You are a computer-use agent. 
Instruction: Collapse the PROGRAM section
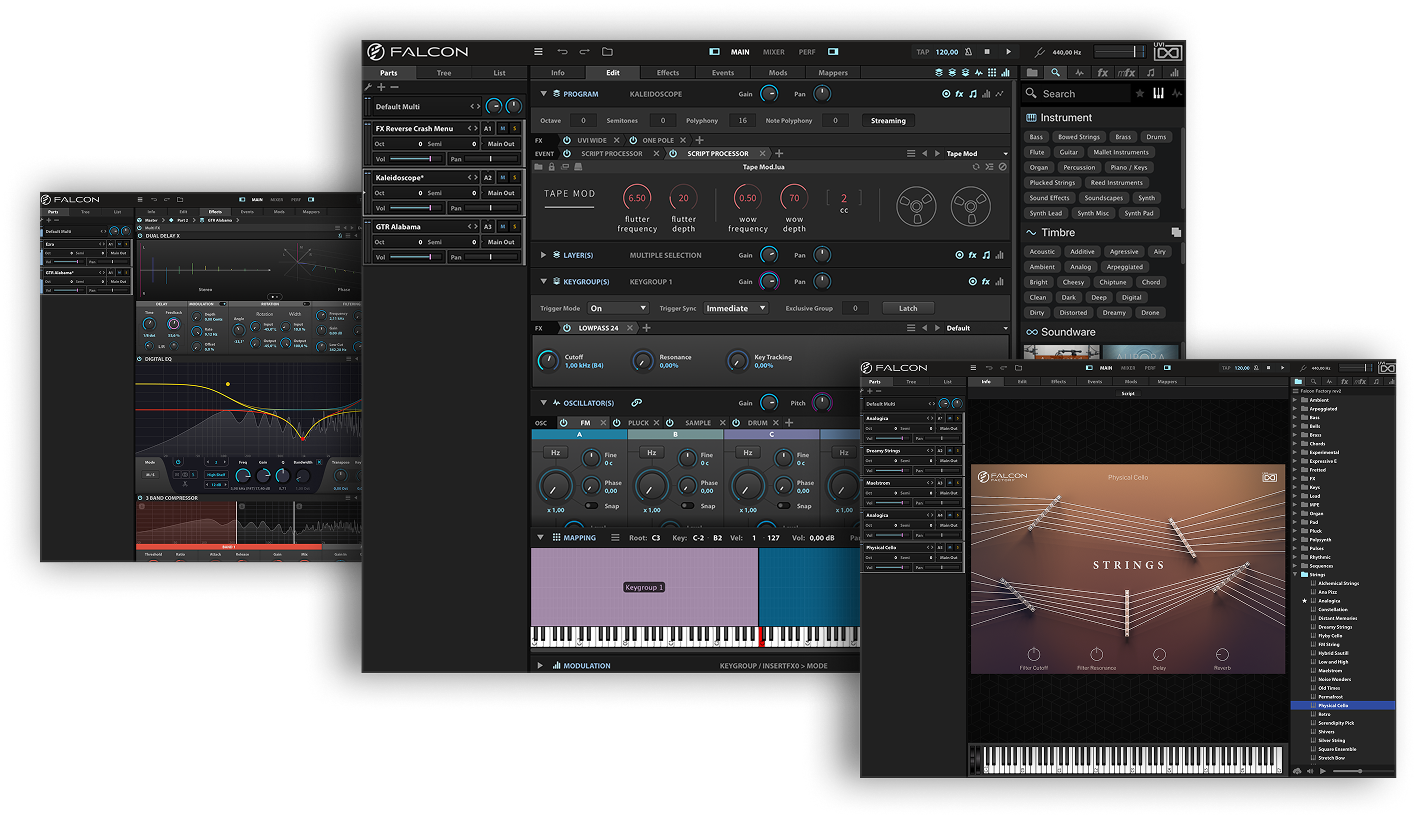point(544,94)
